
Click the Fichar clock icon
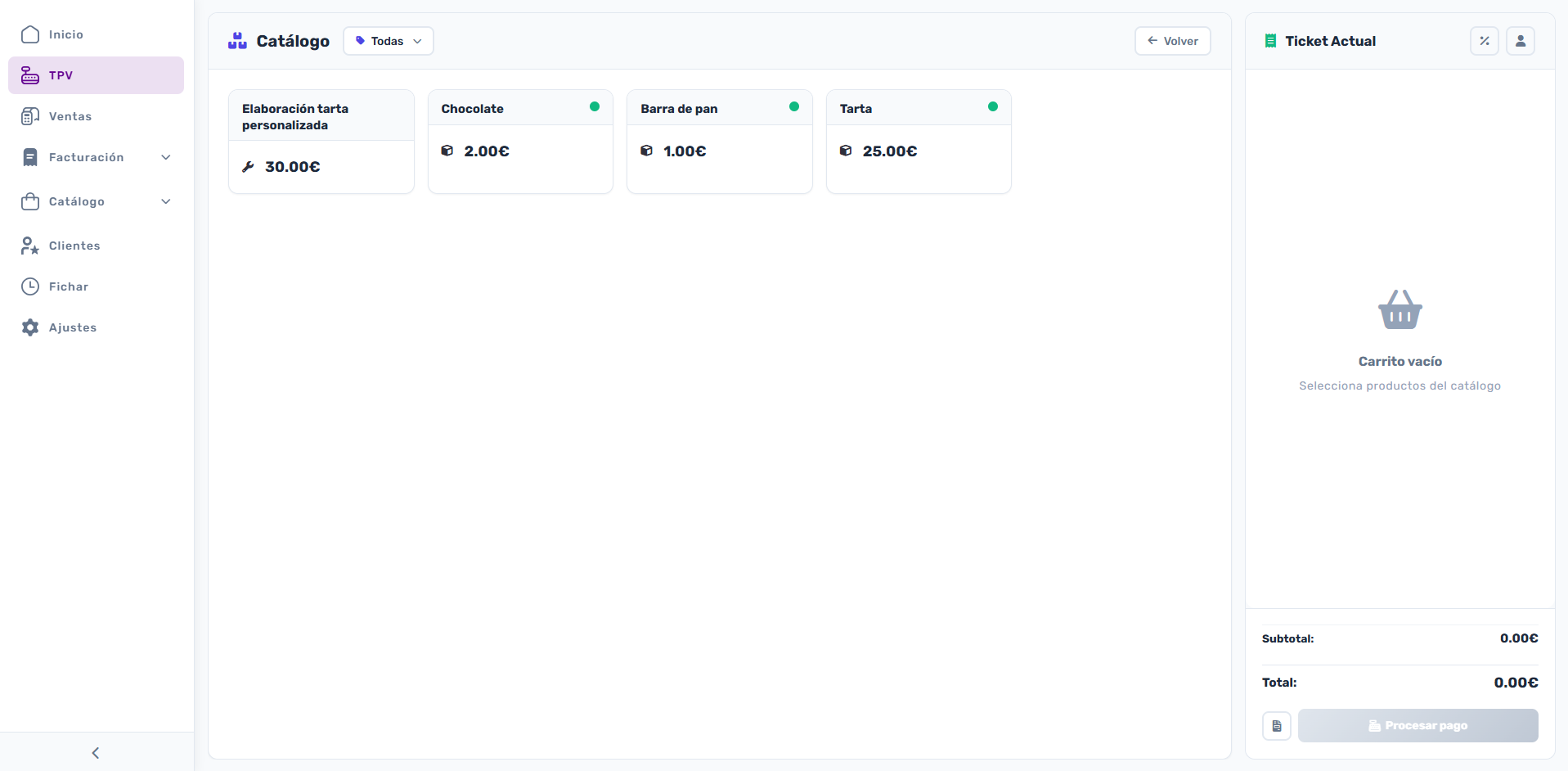[x=30, y=286]
